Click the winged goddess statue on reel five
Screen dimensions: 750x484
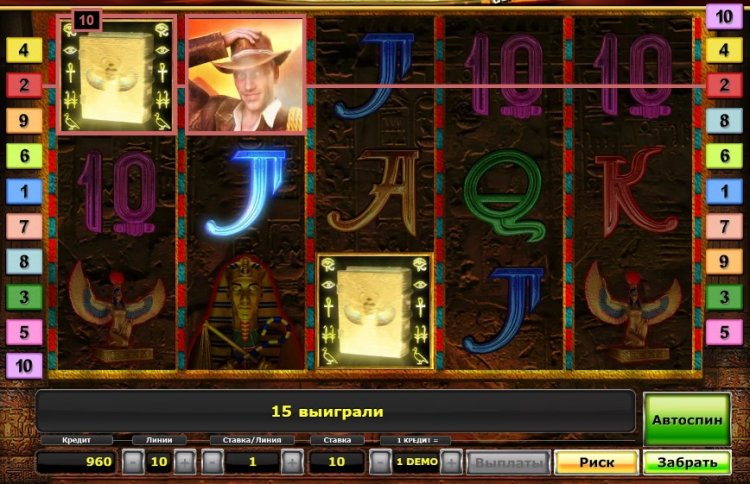pos(633,312)
